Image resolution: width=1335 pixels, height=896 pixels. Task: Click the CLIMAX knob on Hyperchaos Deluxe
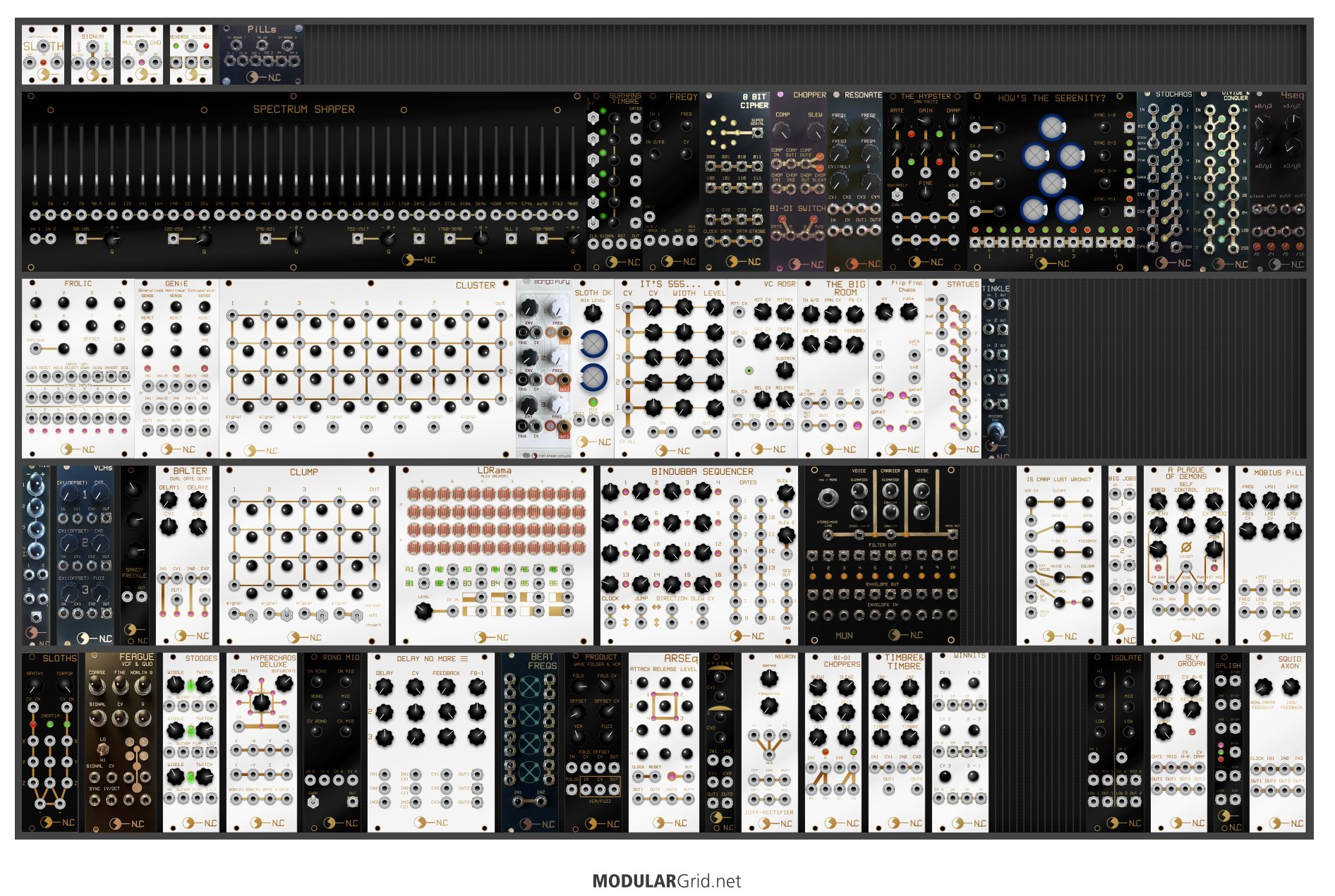pos(240,682)
